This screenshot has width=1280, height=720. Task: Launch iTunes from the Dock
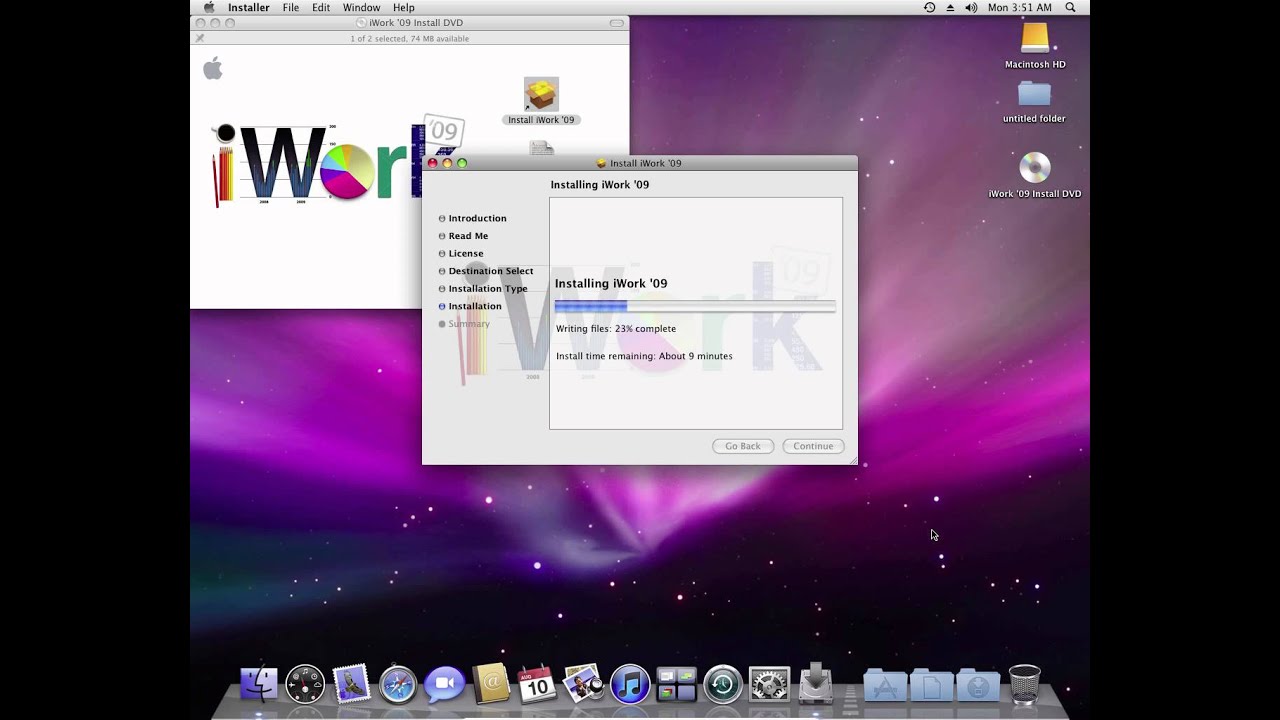pos(630,685)
